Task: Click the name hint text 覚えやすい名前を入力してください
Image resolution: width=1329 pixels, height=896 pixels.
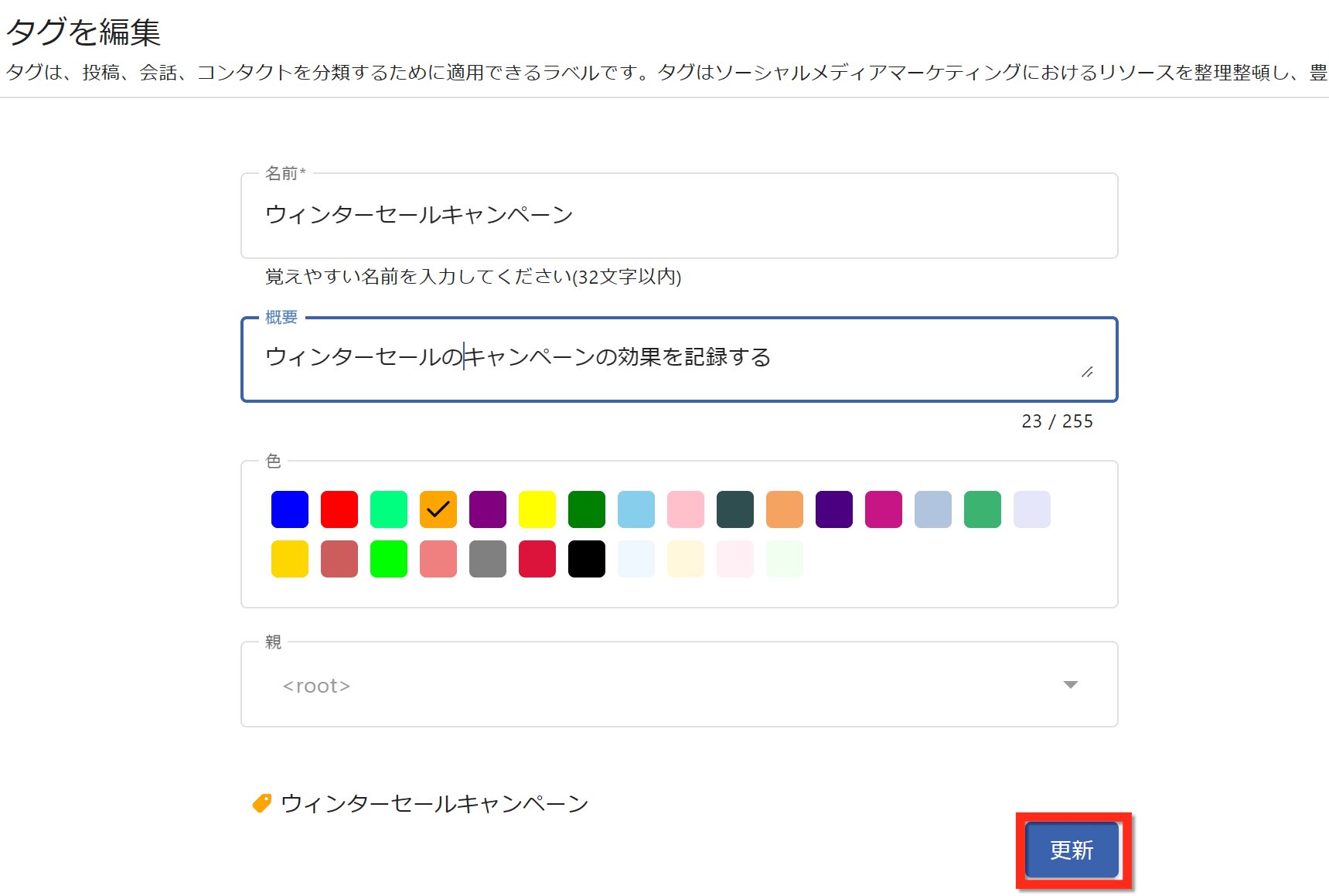Action: [x=473, y=277]
